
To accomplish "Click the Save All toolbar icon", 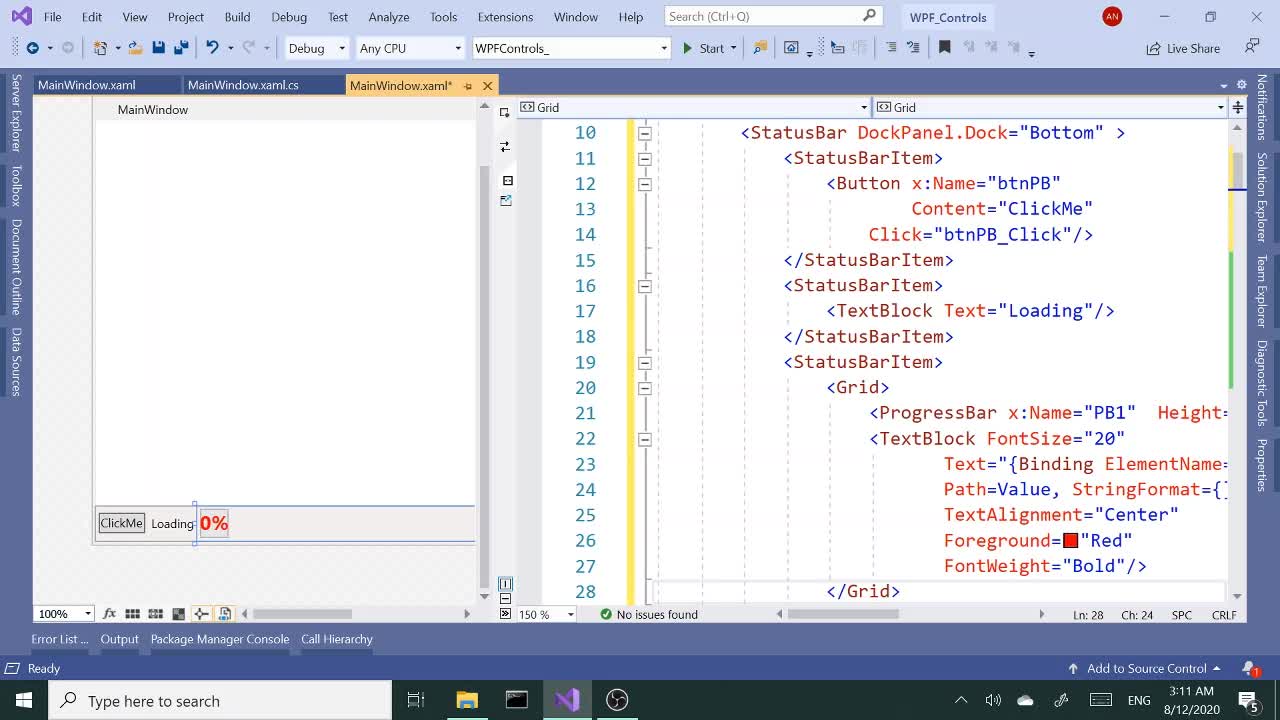I will (181, 48).
